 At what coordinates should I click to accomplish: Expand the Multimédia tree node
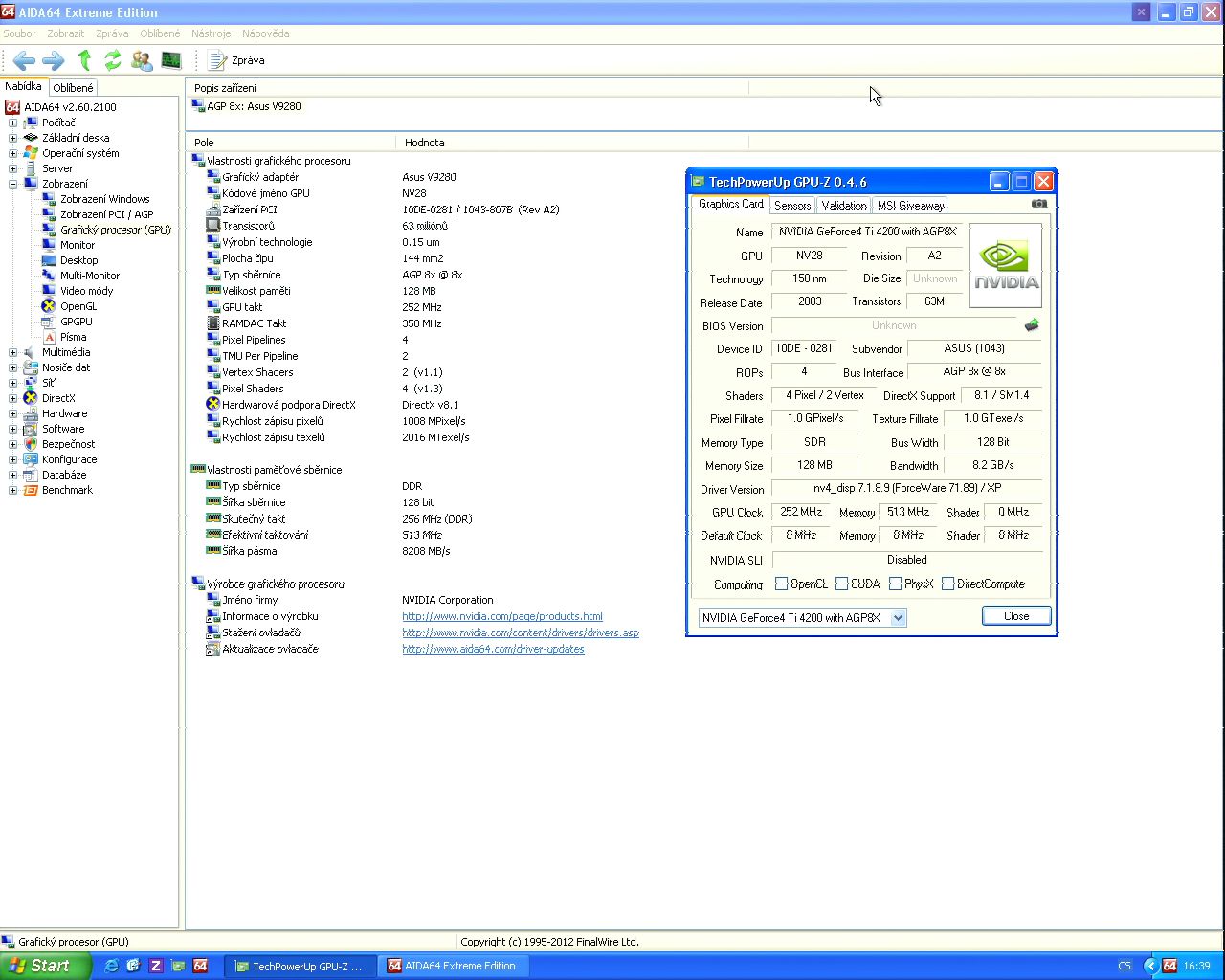12,352
